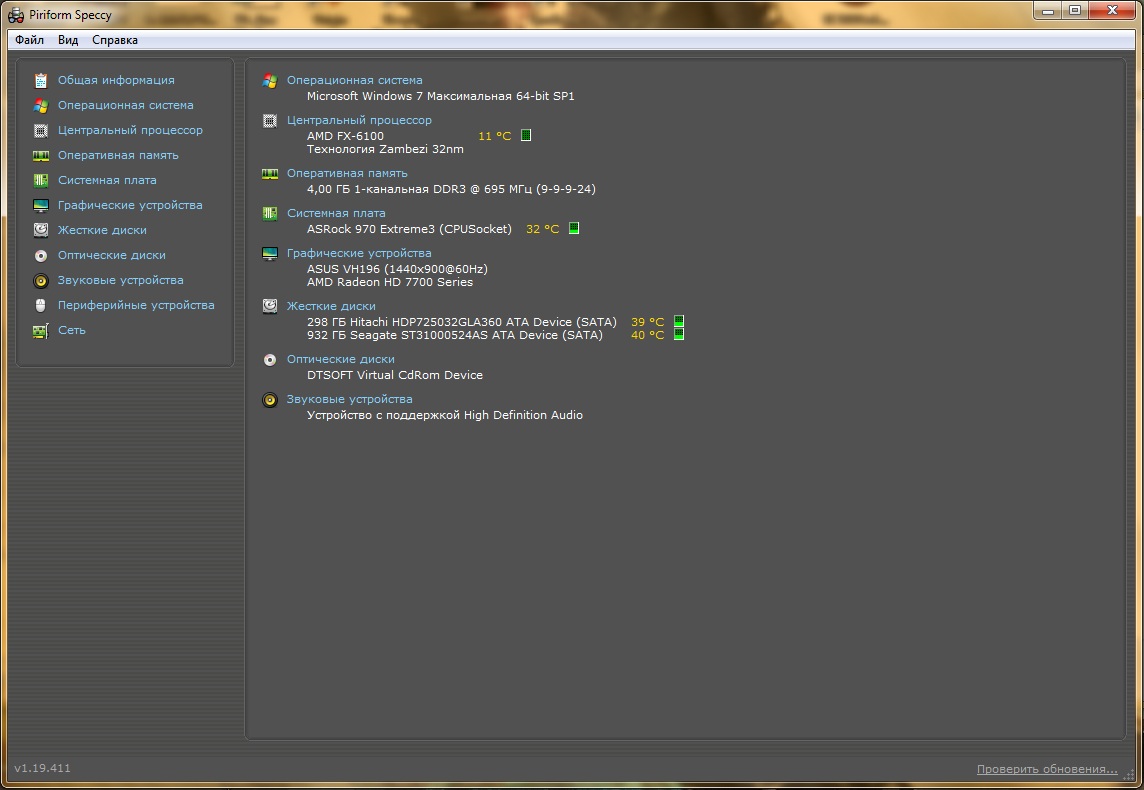Go to Операционная система in the sidebar

[125, 105]
